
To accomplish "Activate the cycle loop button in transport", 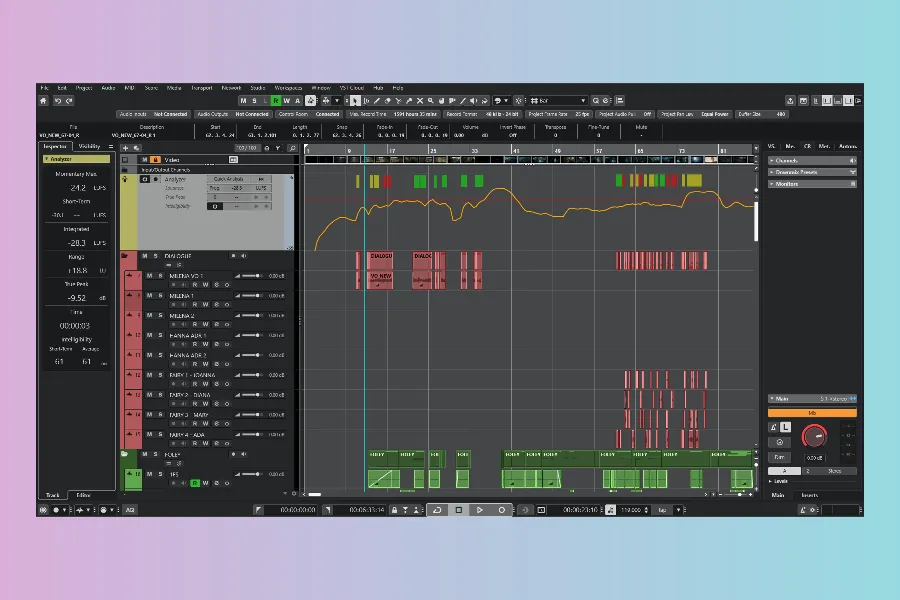I will pyautogui.click(x=437, y=510).
